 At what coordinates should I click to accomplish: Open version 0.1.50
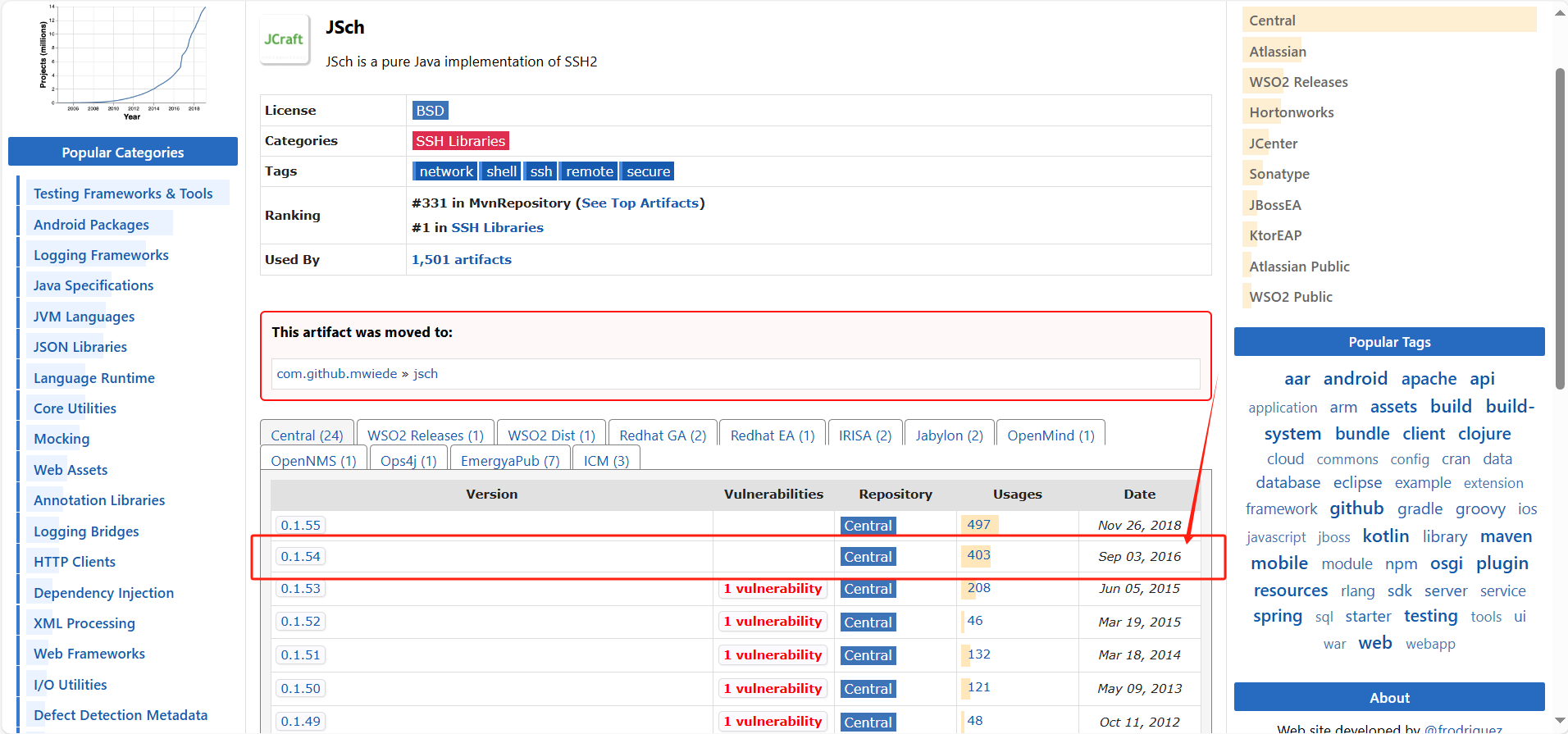300,688
